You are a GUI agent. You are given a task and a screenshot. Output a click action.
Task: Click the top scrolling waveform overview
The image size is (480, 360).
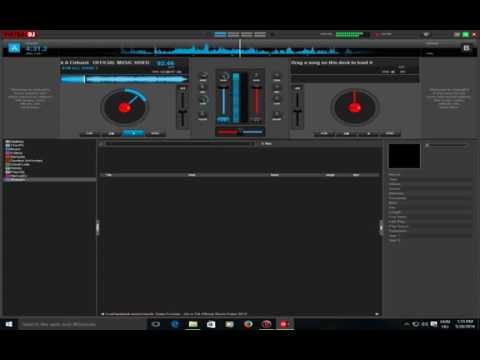point(240,51)
